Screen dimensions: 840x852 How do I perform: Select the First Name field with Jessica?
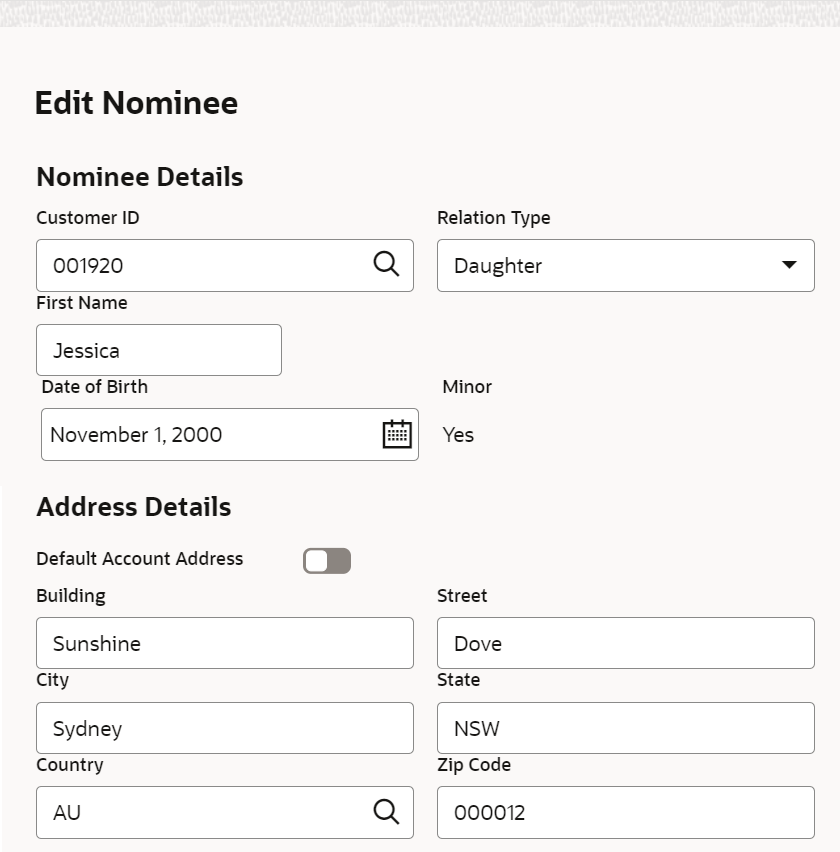click(159, 350)
